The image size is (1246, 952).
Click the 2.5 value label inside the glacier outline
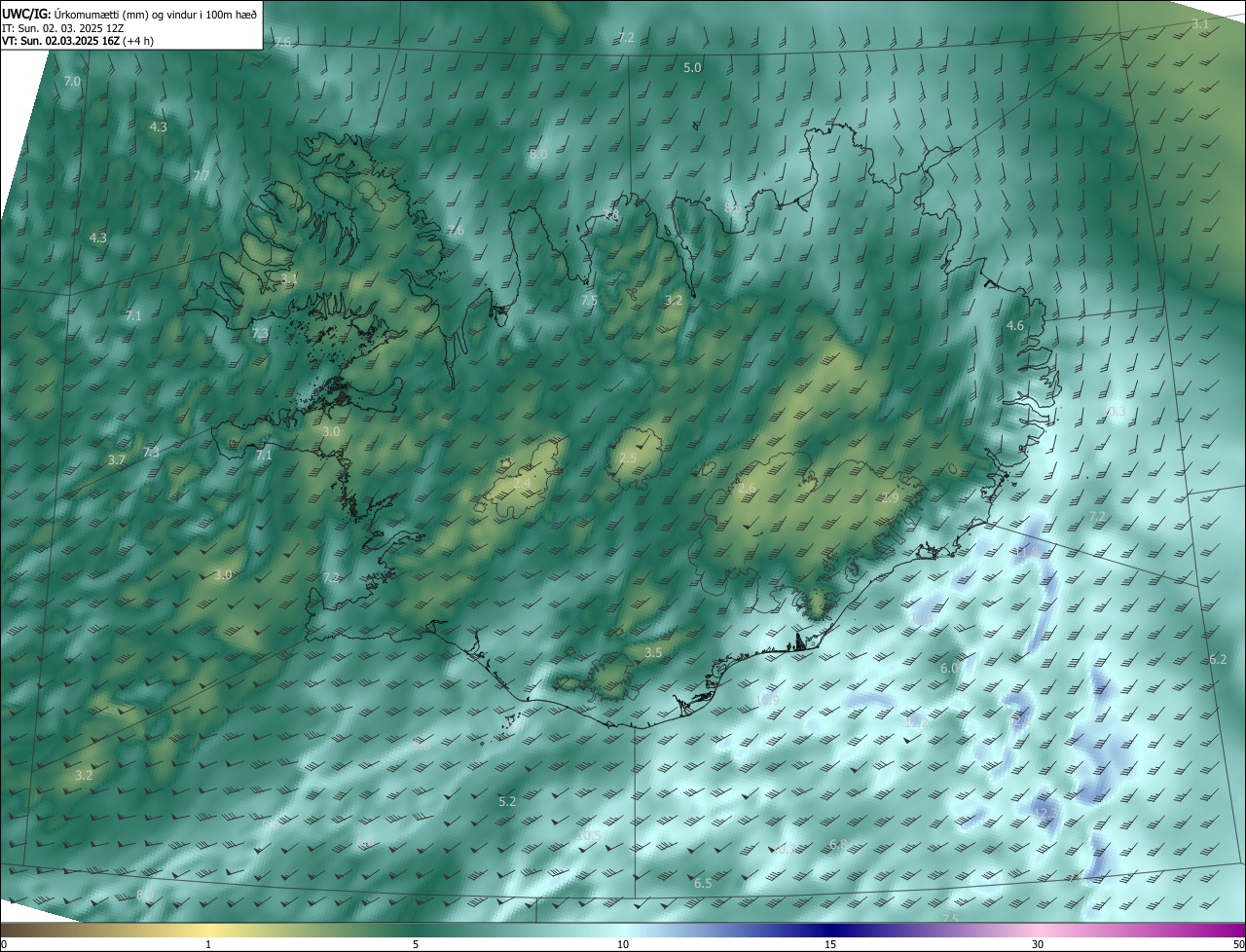click(629, 458)
